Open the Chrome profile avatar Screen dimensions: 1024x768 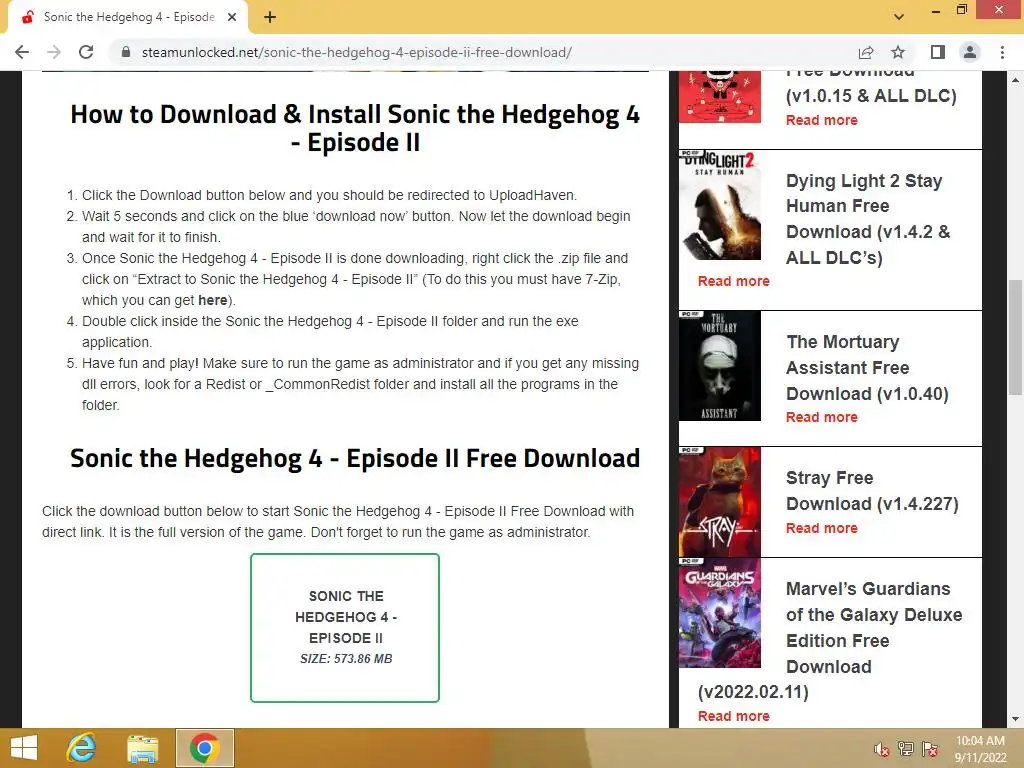(x=970, y=52)
